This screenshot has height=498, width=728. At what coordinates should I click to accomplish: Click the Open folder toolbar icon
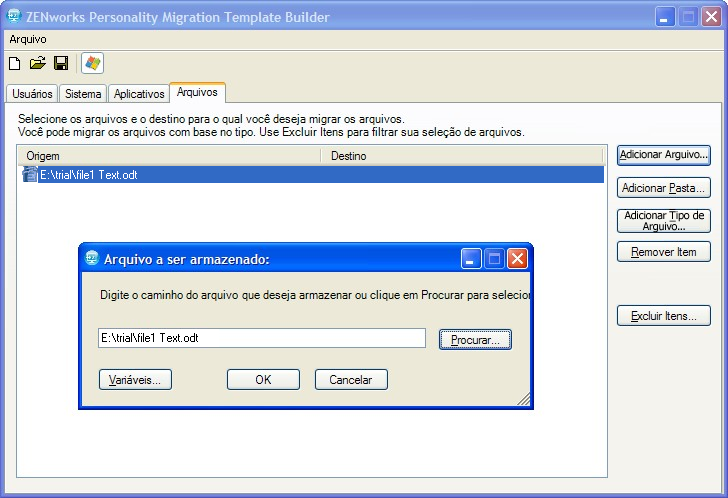pos(38,63)
